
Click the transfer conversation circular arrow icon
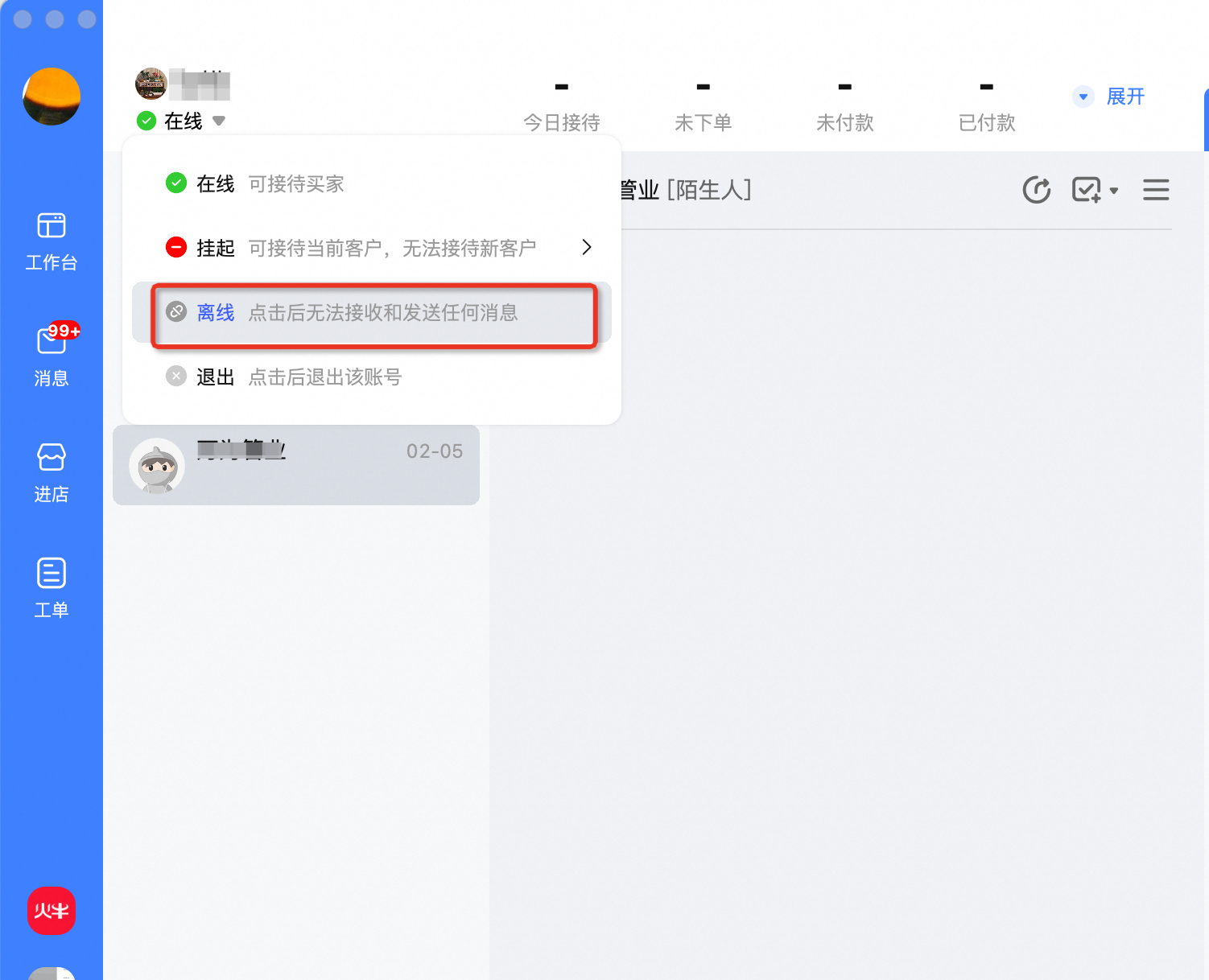[1037, 190]
